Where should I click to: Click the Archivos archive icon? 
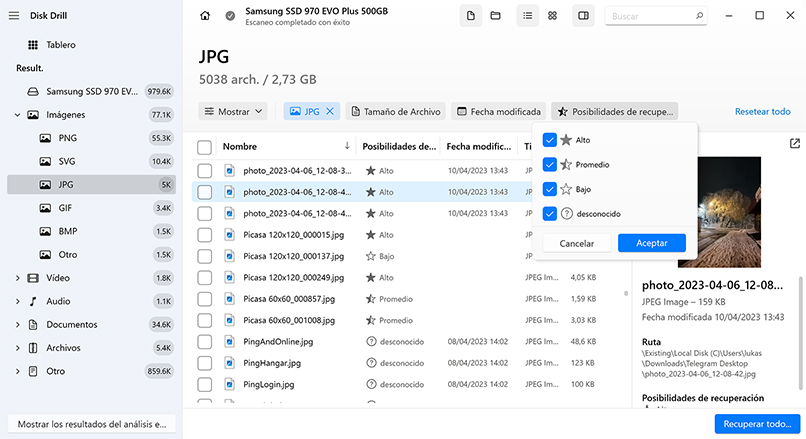click(33, 348)
